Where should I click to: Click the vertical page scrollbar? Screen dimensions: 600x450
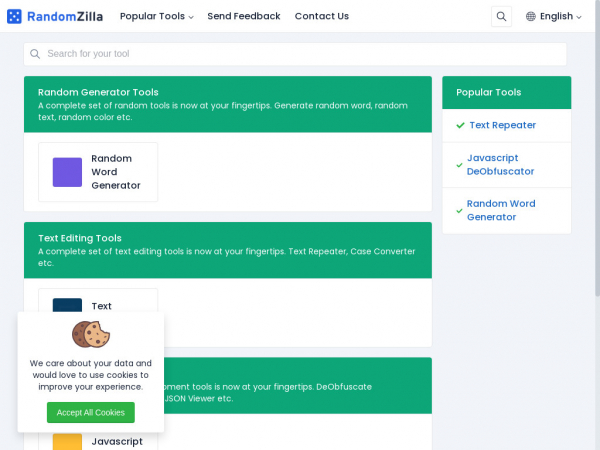597,147
